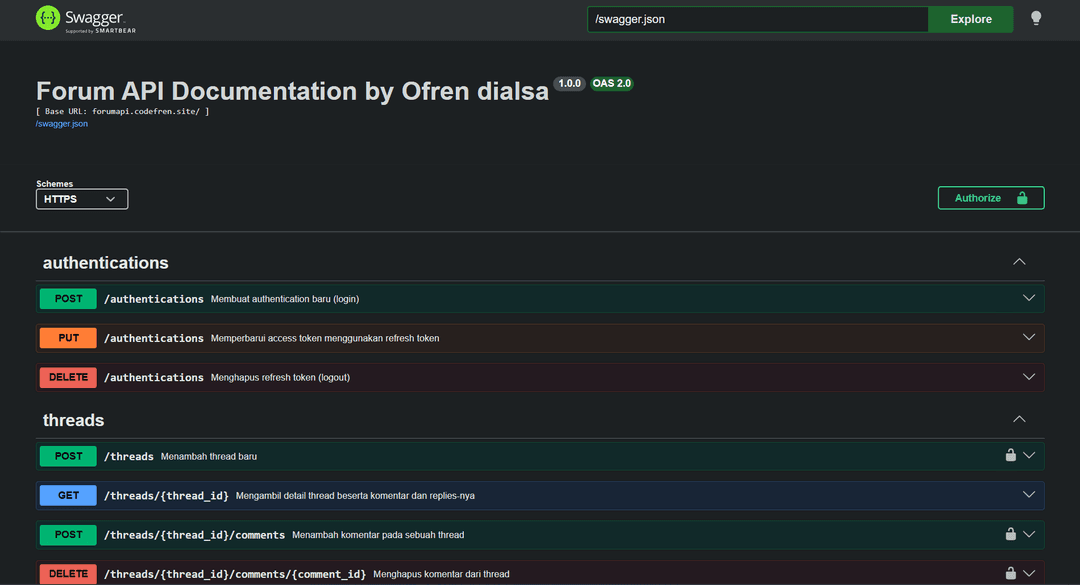Toggle dark mode lightbulb icon
Viewport: 1080px width, 585px height.
1035,19
